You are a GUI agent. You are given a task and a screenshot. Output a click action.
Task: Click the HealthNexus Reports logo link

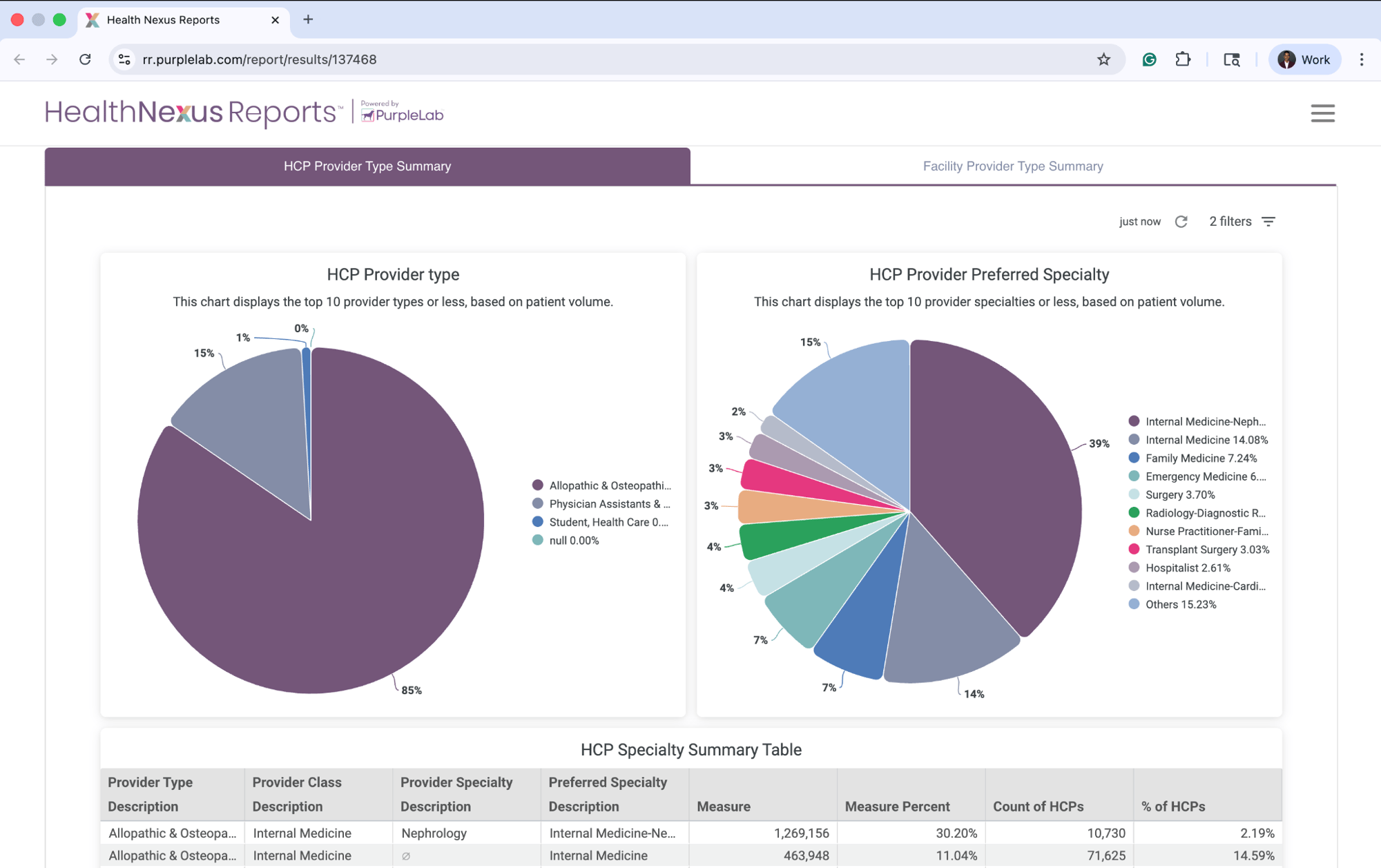[193, 113]
